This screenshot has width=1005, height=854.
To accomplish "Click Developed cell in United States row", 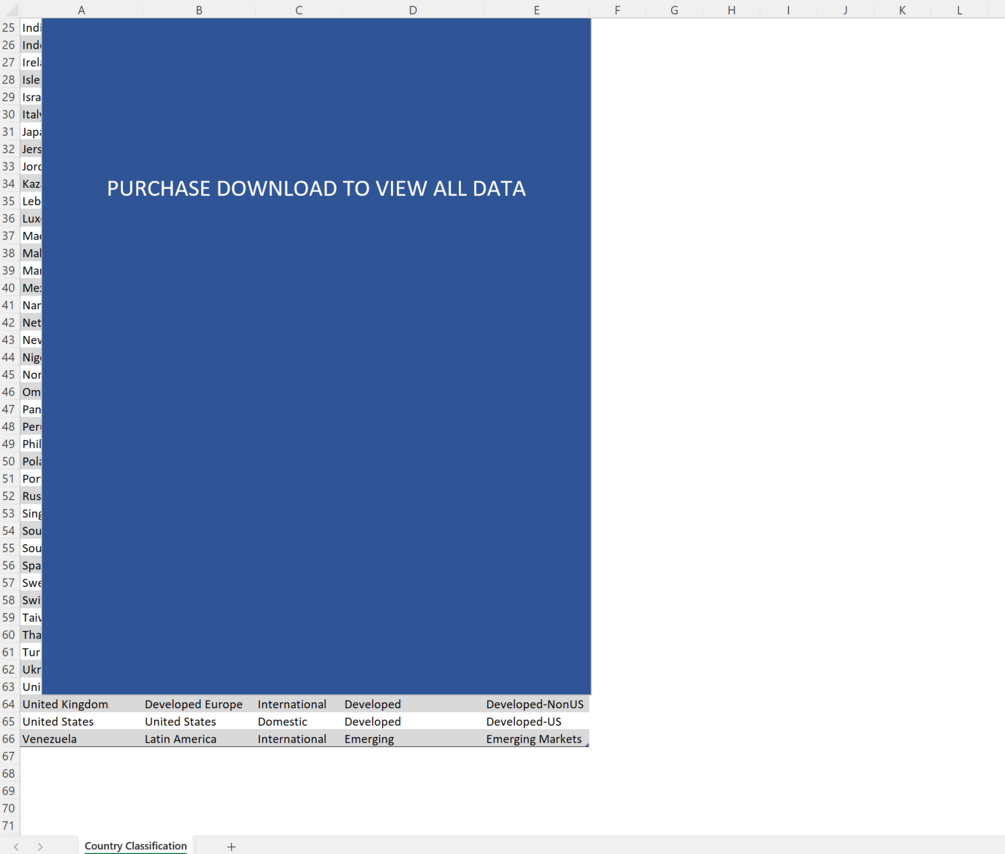I will click(413, 721).
